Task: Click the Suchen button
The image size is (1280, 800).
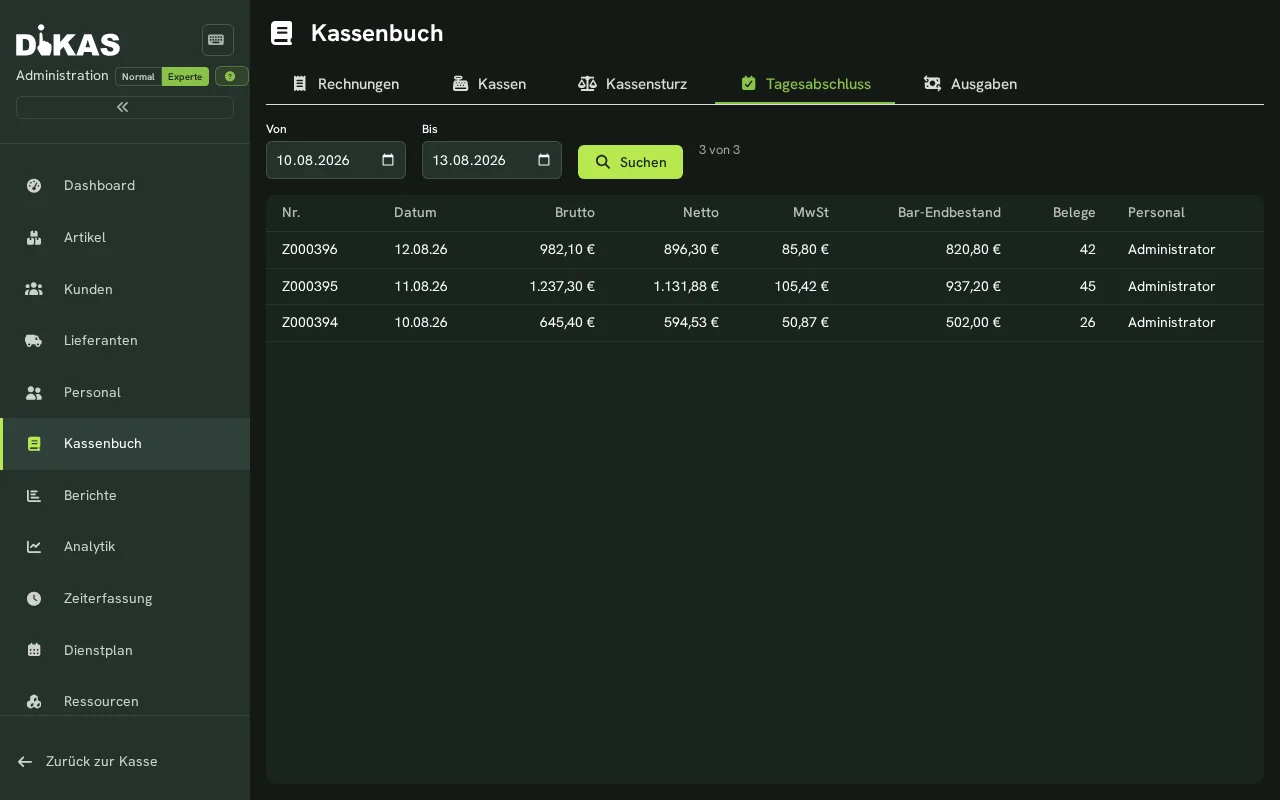Action: tap(630, 162)
